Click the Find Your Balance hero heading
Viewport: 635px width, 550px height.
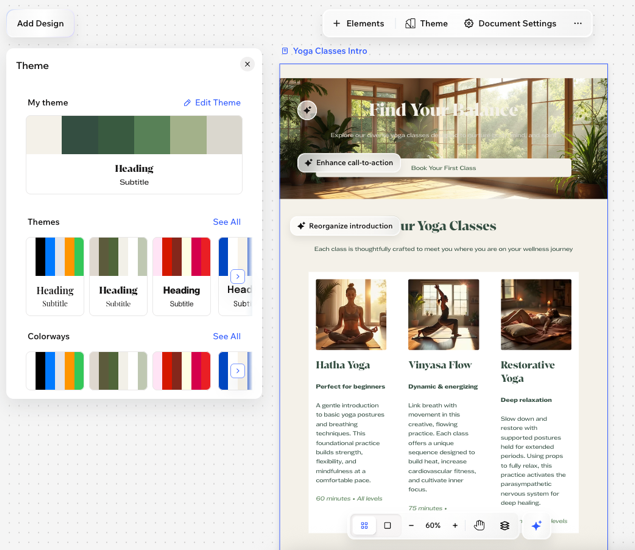[x=443, y=110]
